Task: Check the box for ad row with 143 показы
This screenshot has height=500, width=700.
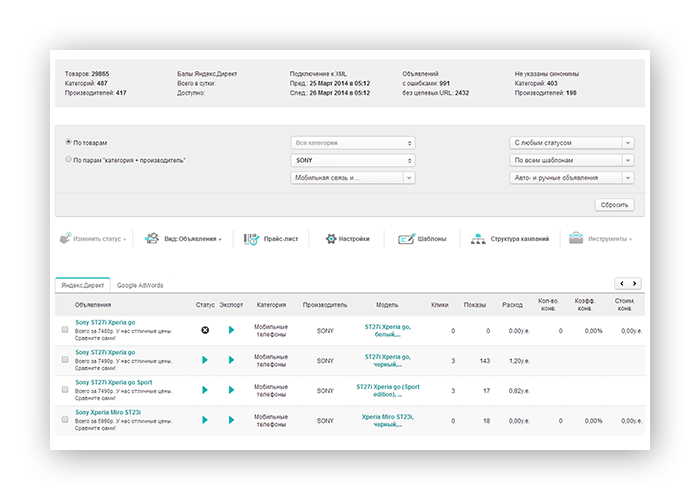Action: (x=65, y=360)
